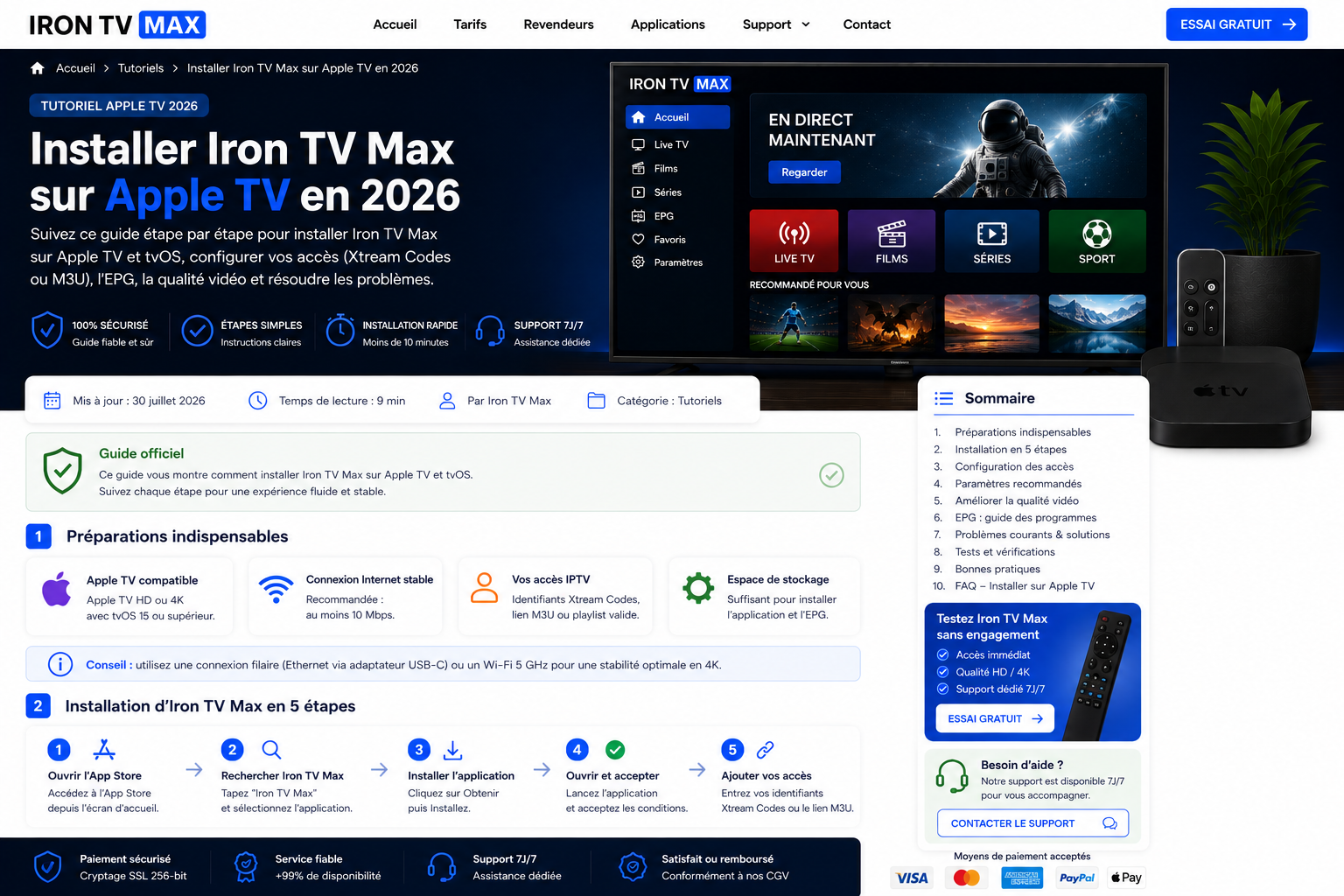Viewport: 1344px width, 896px height.
Task: Click the category folder icon
Action: click(x=597, y=401)
